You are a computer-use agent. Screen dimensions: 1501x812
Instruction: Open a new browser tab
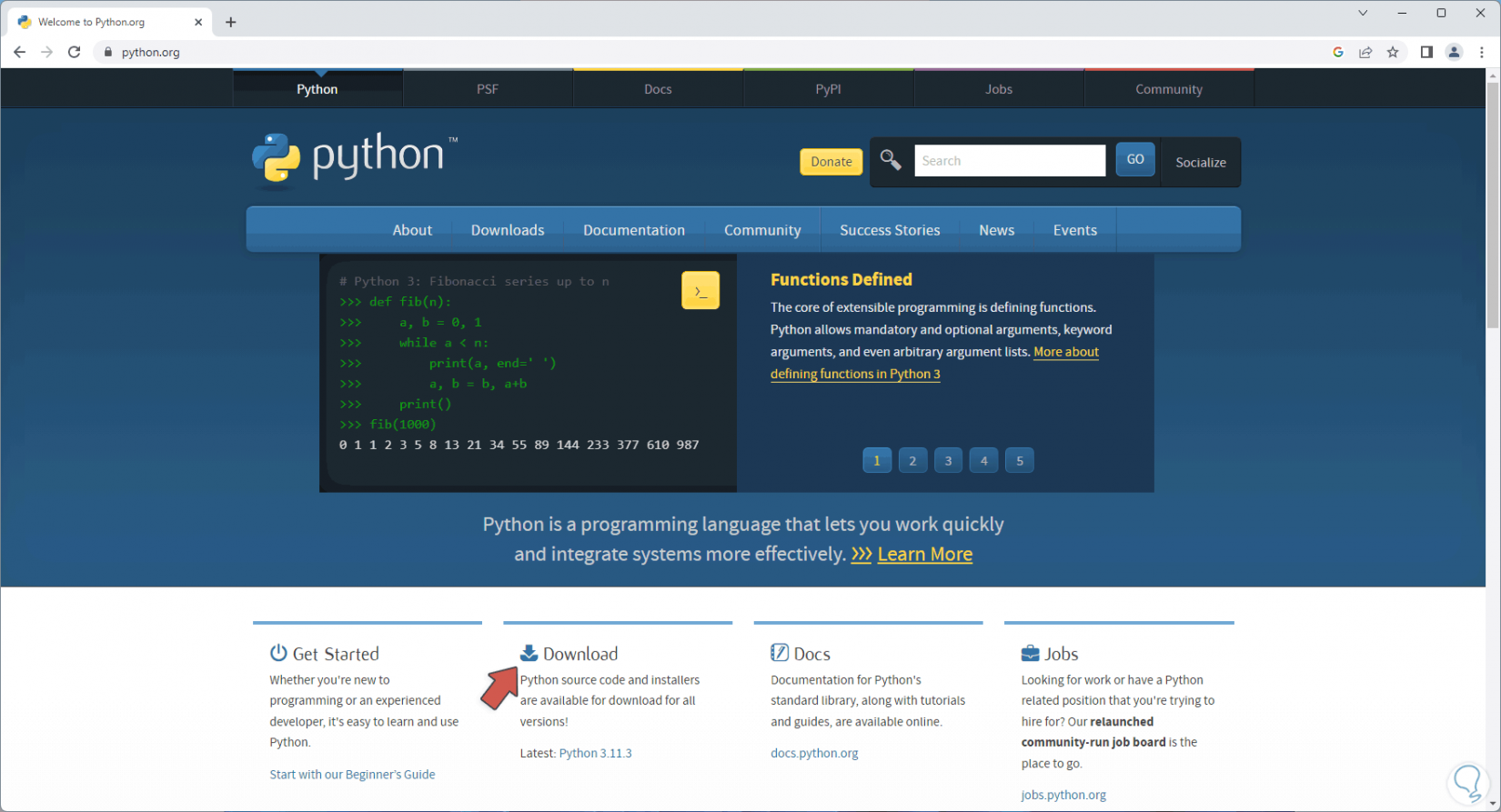tap(231, 22)
